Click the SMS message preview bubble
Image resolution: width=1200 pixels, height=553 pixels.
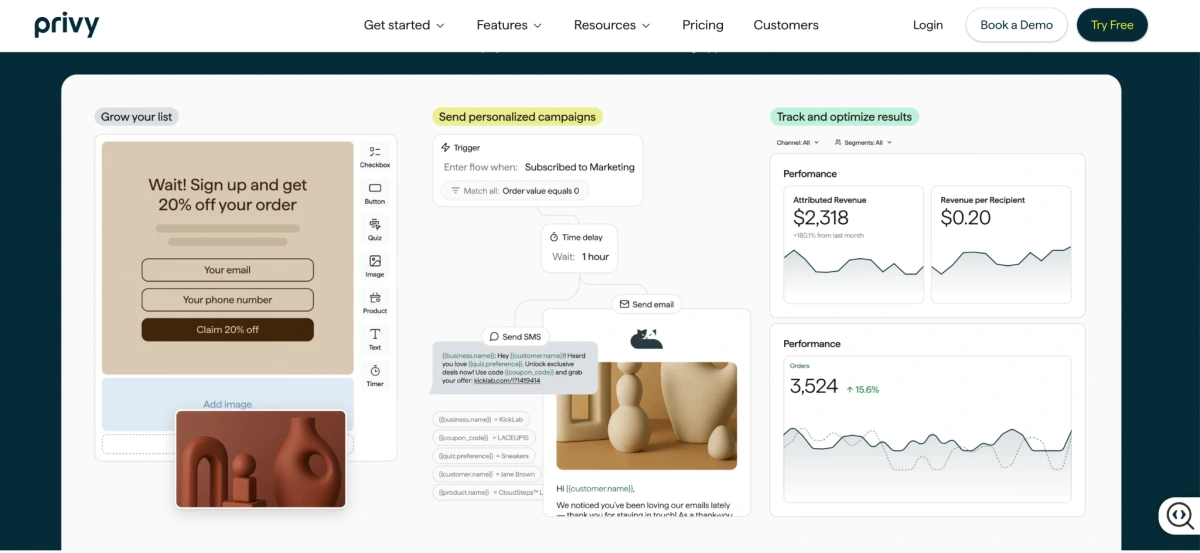(x=515, y=367)
